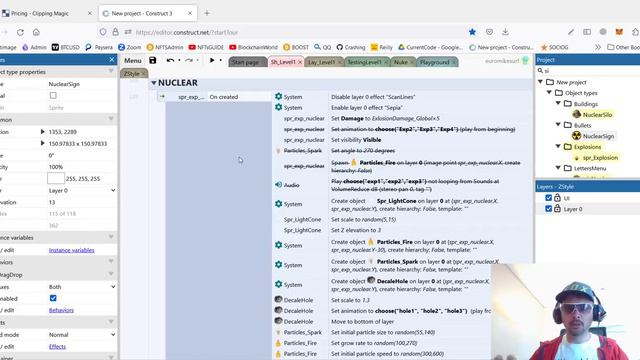This screenshot has width=640, height=360.
Task: Expand the Size property triangle
Action: 42,143
